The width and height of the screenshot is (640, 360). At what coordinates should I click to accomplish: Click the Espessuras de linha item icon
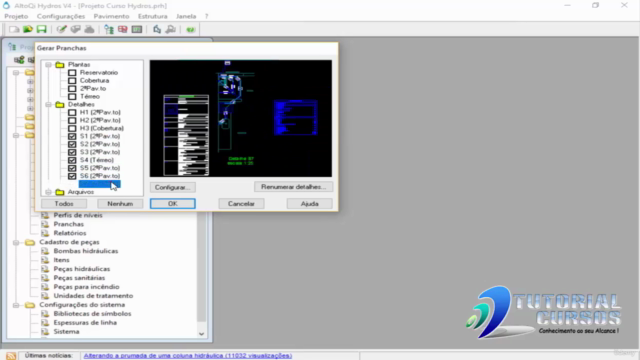[x=45, y=323]
